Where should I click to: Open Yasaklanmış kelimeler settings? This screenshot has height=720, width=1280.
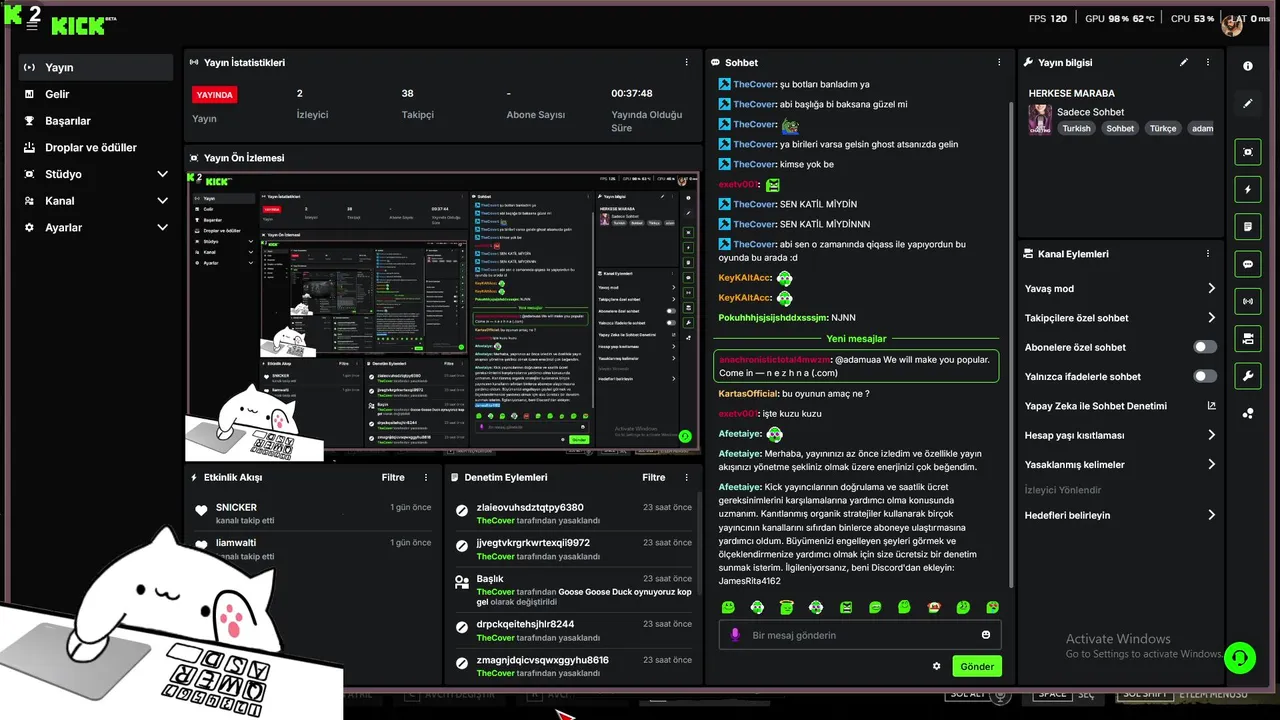click(1120, 464)
